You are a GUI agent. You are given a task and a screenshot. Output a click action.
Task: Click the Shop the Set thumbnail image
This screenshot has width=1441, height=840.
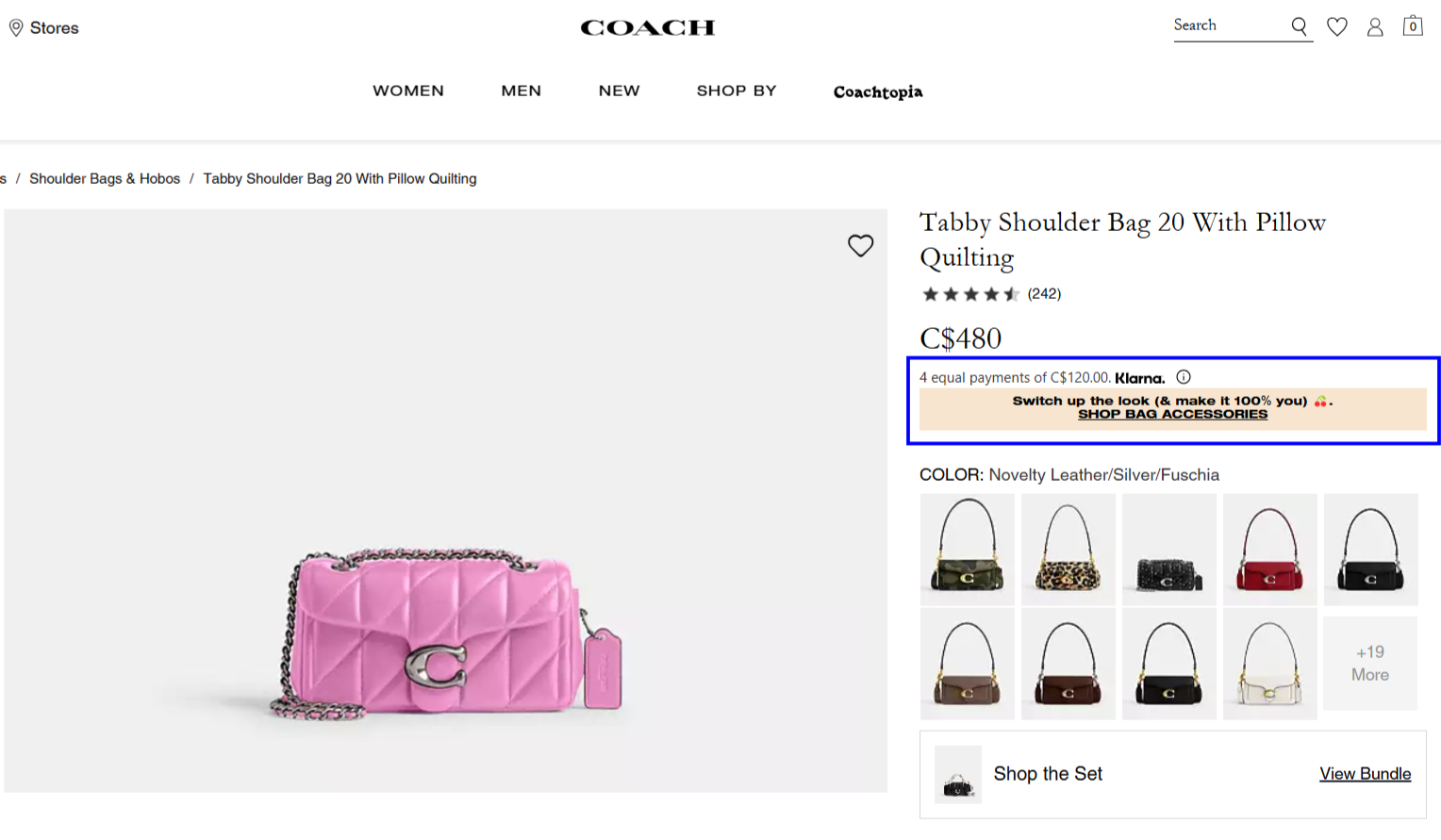957,773
